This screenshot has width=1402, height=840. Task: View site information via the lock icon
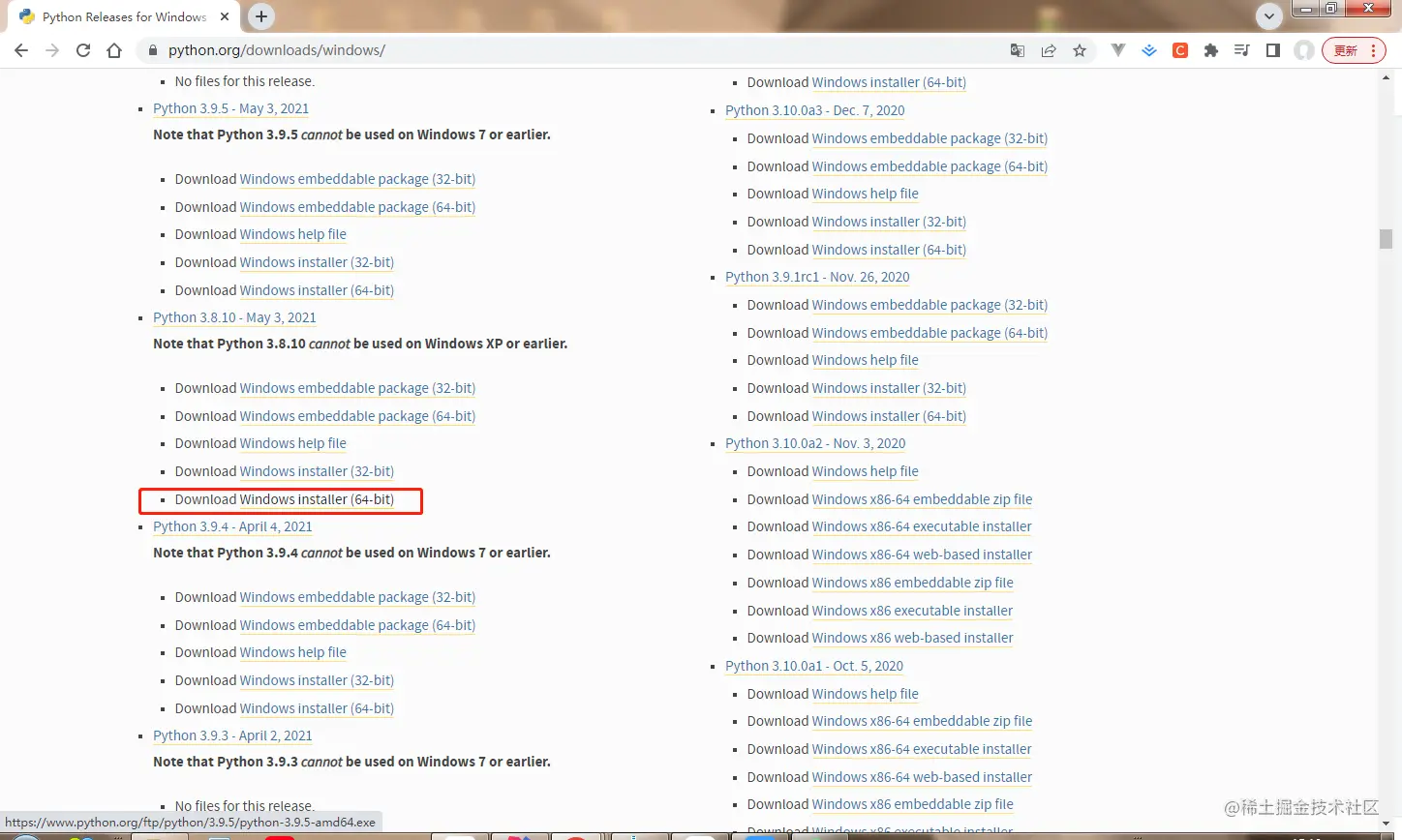point(152,50)
